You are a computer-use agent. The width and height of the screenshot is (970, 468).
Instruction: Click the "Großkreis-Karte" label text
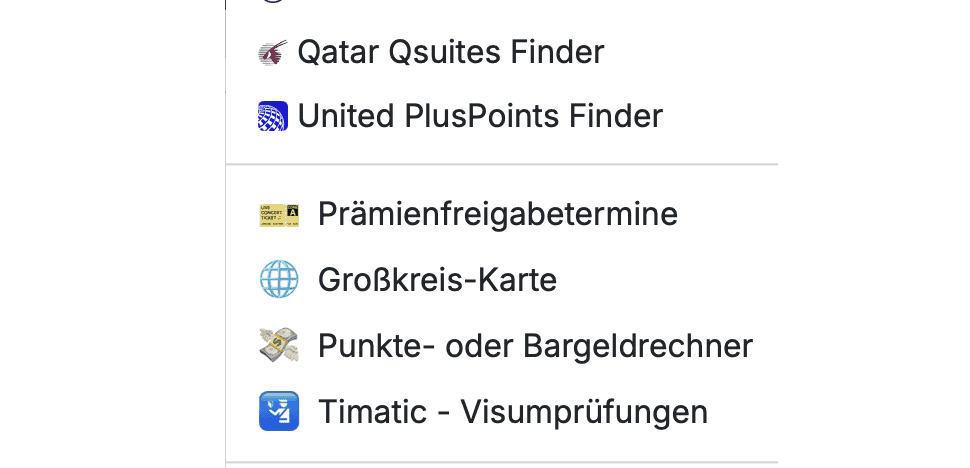[437, 280]
